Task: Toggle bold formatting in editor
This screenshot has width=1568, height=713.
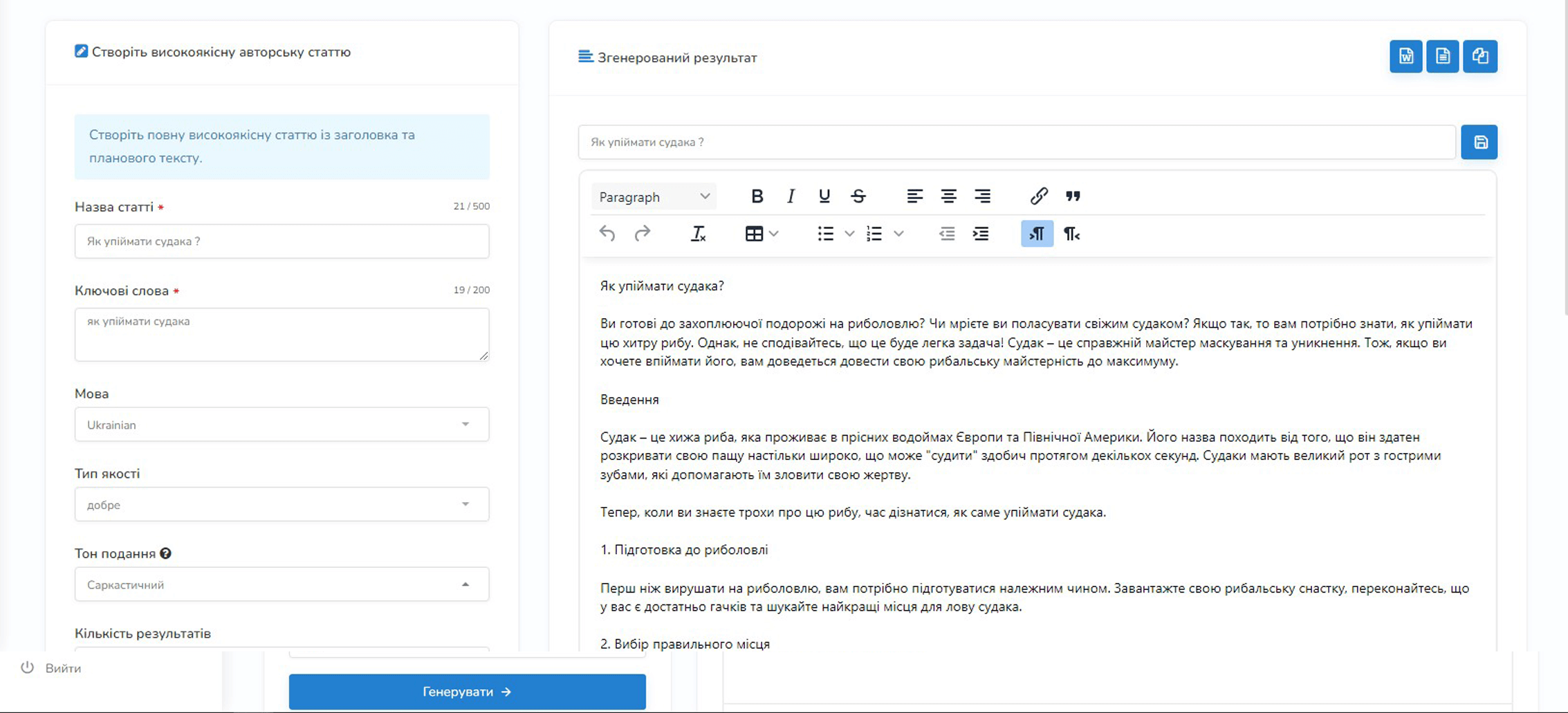Action: click(757, 196)
